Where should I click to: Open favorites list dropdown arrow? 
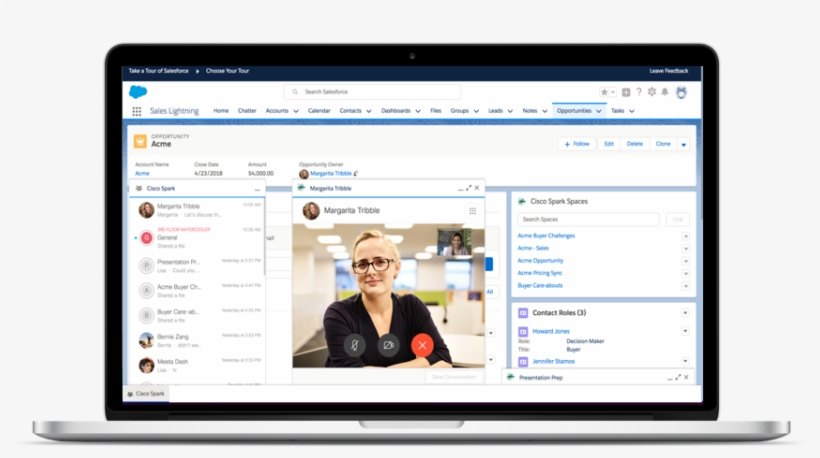click(x=613, y=93)
